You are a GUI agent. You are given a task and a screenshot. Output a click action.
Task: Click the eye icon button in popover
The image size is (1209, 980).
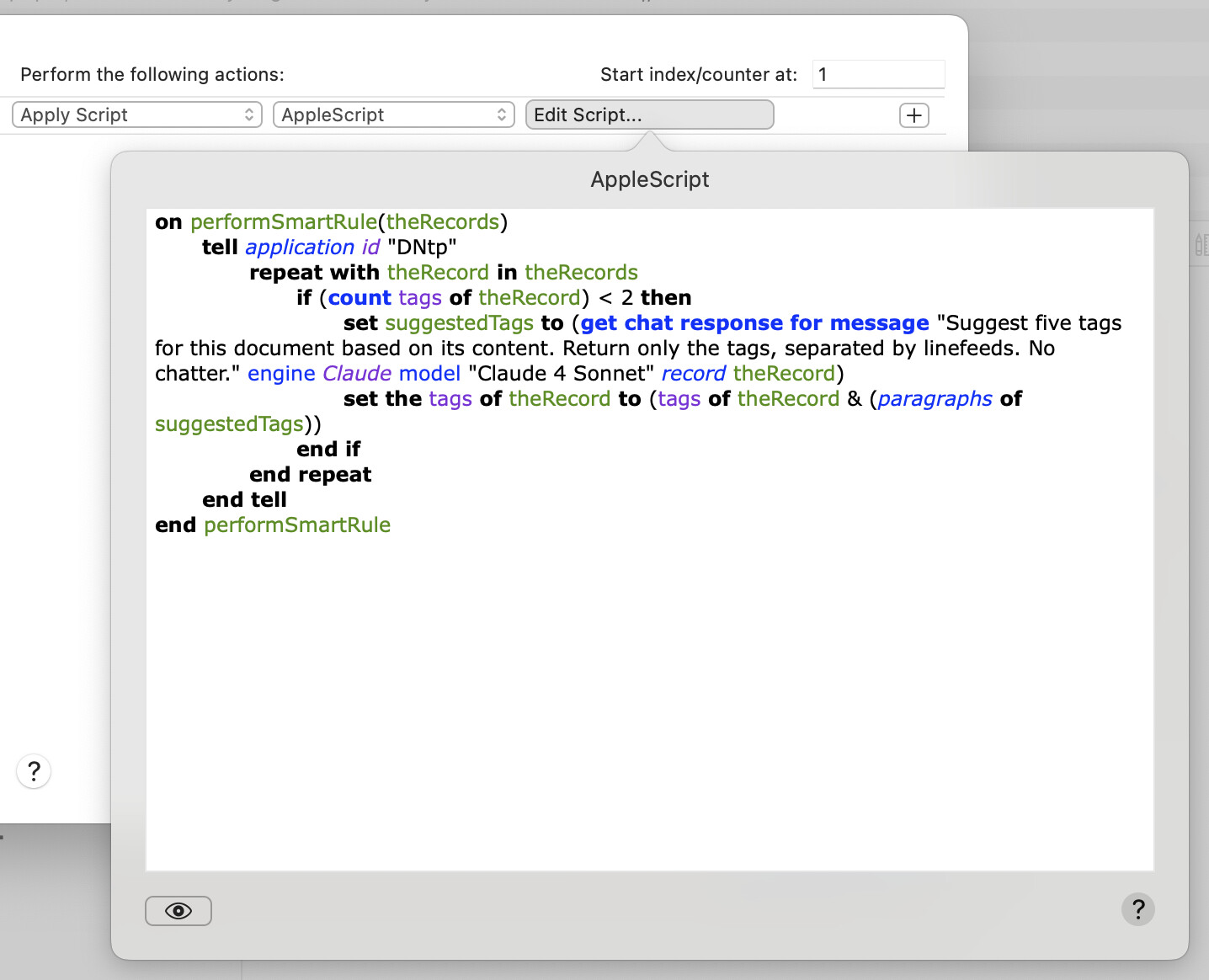(x=178, y=911)
